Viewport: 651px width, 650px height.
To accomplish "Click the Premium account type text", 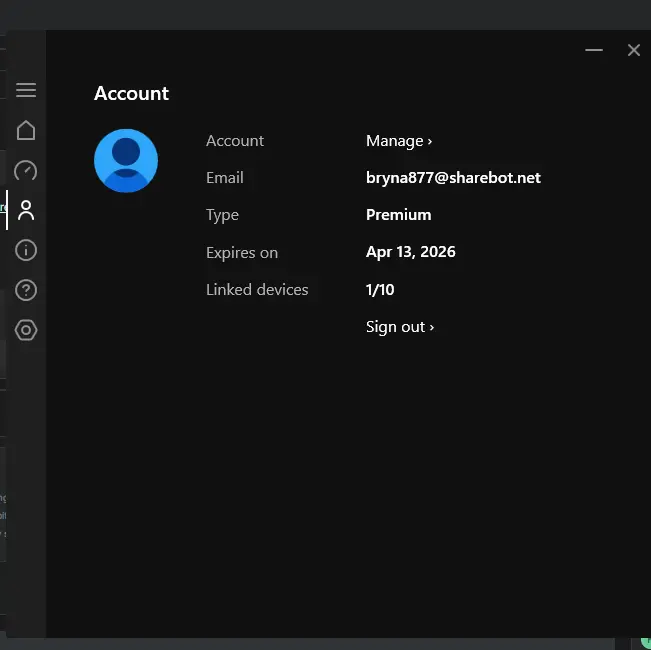I will (398, 215).
